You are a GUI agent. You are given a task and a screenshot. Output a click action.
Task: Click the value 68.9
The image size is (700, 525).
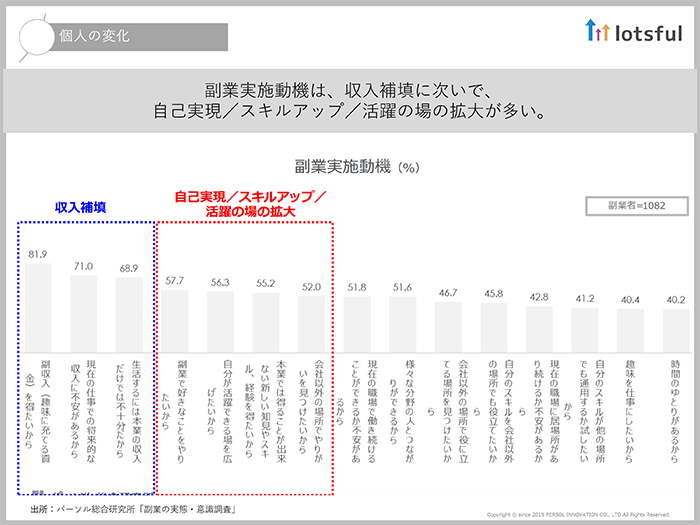pyautogui.click(x=129, y=268)
